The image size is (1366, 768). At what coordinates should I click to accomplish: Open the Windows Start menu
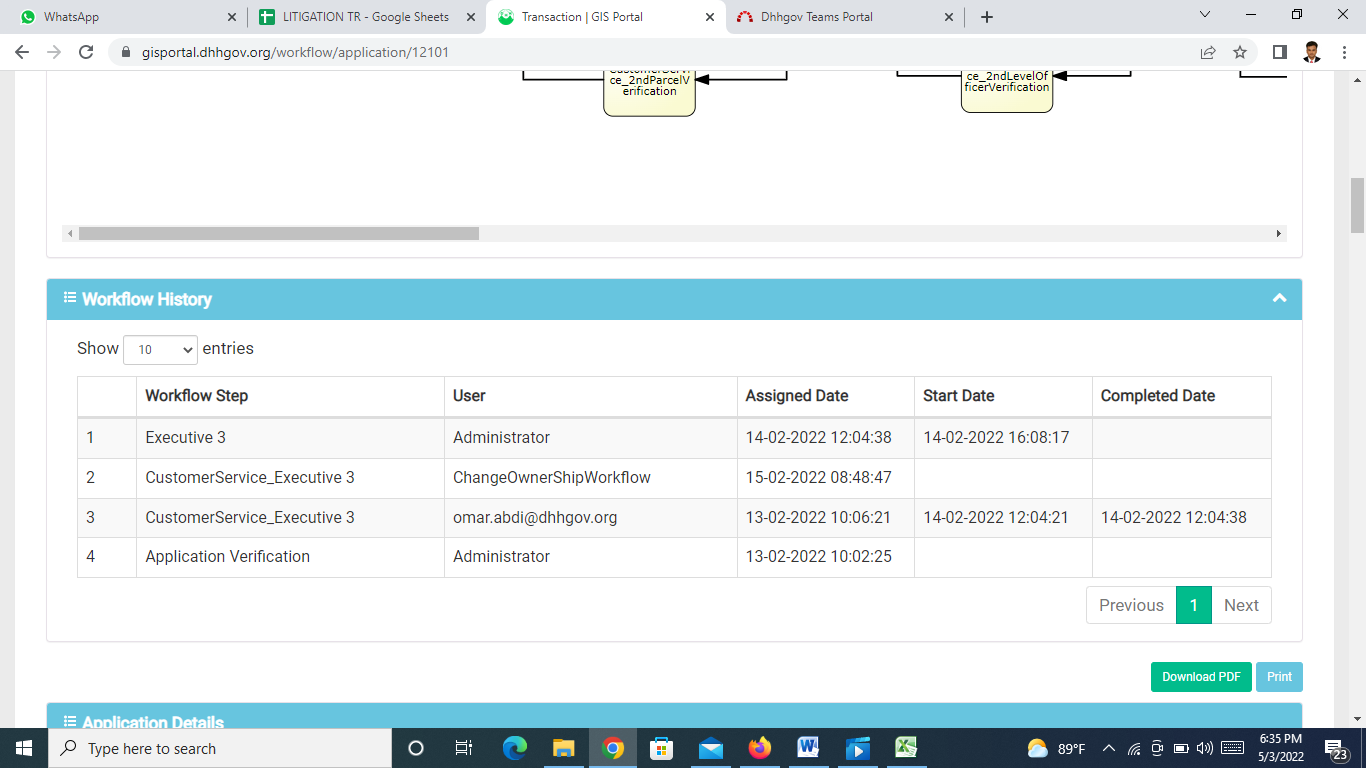tap(23, 748)
